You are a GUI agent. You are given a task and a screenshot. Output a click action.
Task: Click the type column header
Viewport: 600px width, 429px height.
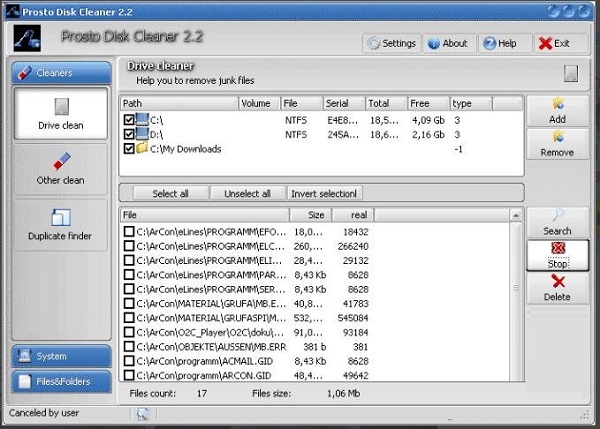470,103
